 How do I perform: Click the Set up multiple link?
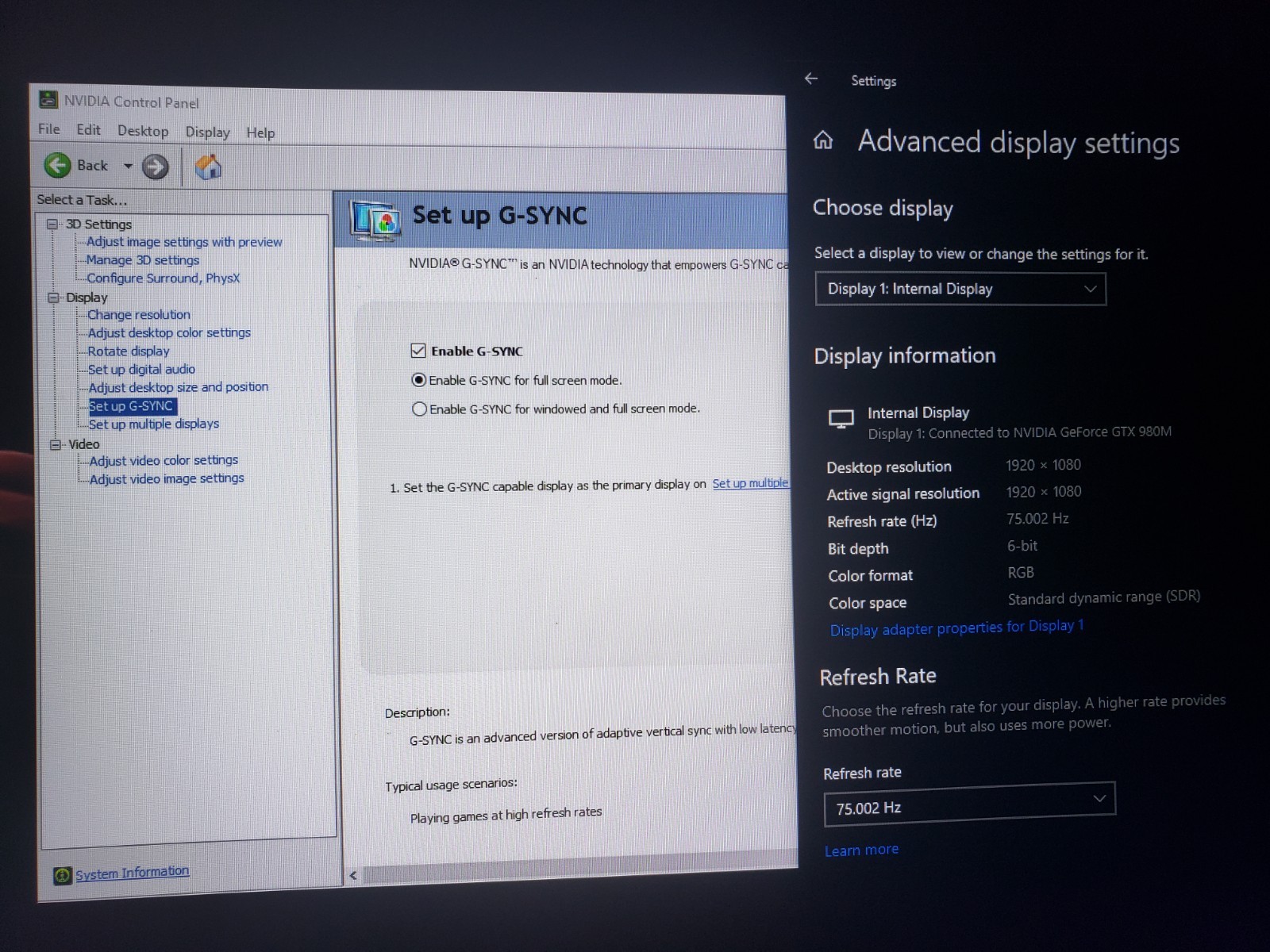click(x=750, y=483)
